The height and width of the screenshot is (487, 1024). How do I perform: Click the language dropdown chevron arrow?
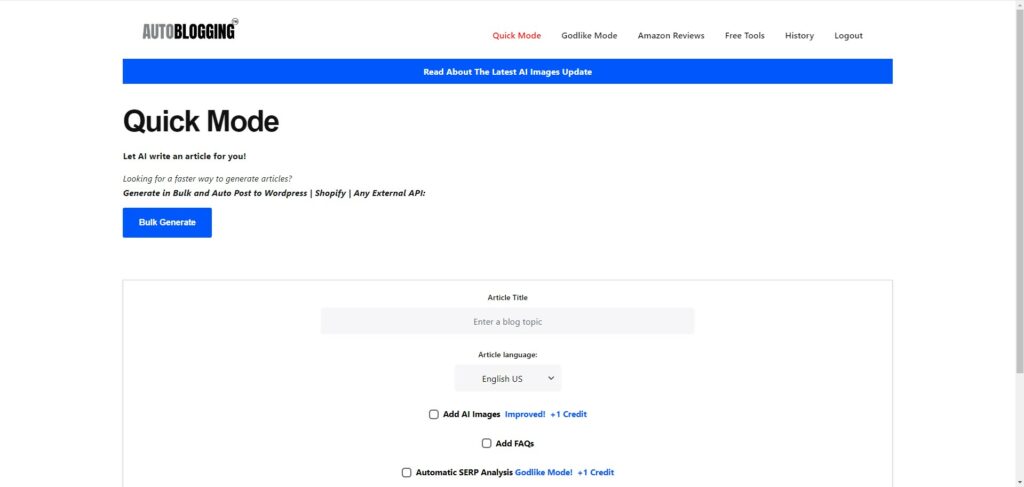pos(551,379)
